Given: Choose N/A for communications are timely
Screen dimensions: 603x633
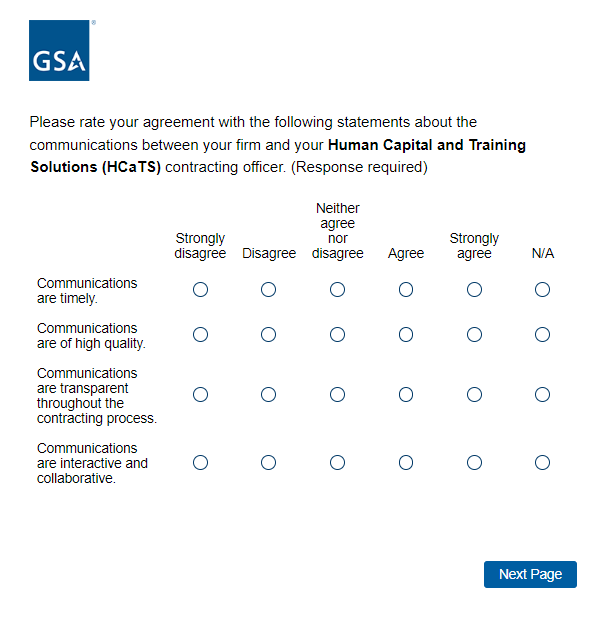Looking at the screenshot, I should point(542,290).
